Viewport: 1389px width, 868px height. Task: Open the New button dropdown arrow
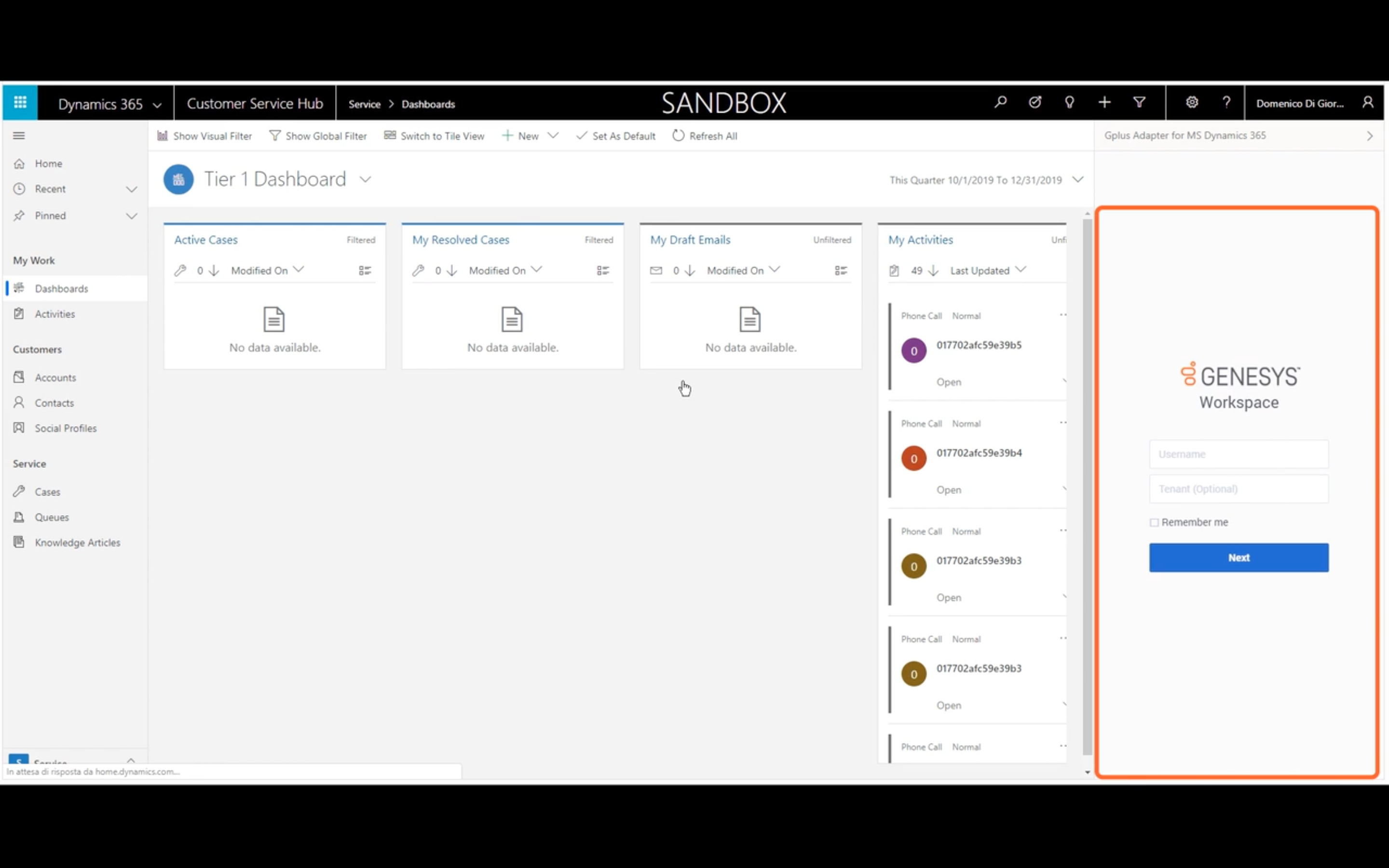coord(553,136)
